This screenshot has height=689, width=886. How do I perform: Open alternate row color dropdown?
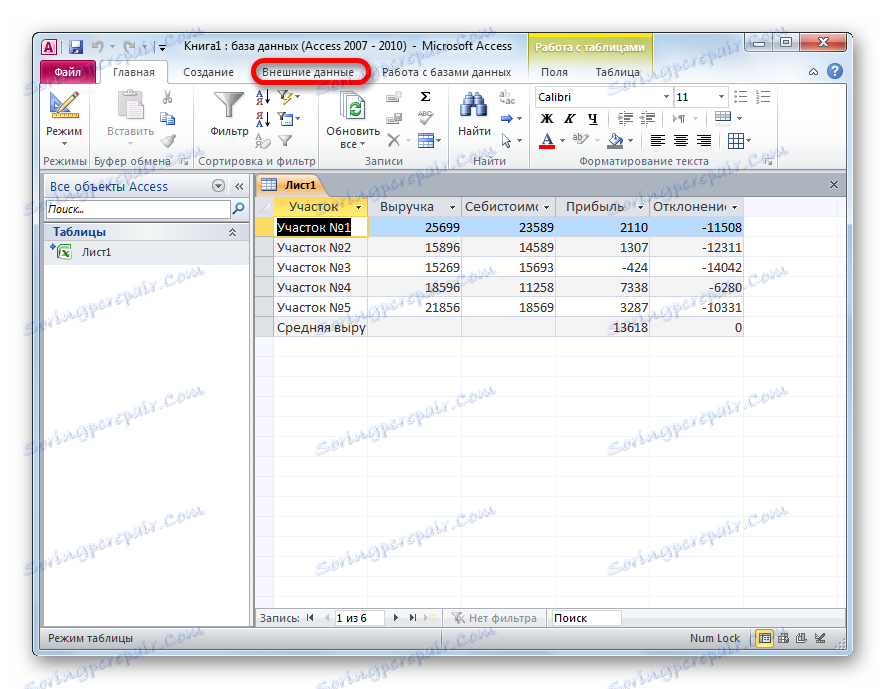point(740,118)
